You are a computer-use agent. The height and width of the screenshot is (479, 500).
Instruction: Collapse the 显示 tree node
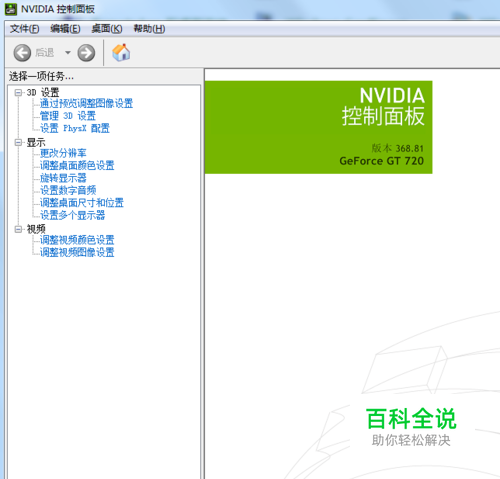pyautogui.click(x=18, y=142)
